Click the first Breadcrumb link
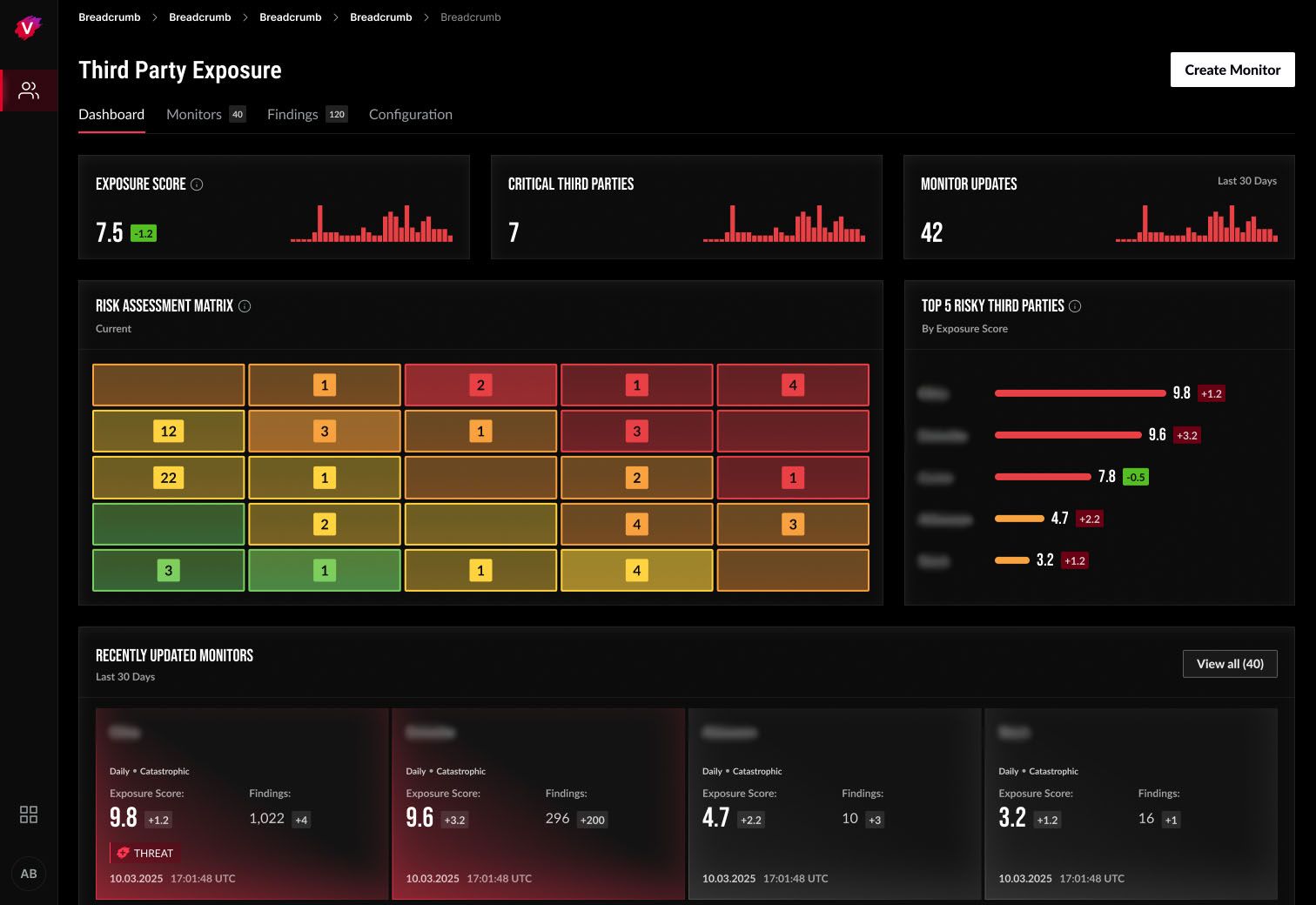This screenshot has height=905, width=1316. [x=110, y=17]
